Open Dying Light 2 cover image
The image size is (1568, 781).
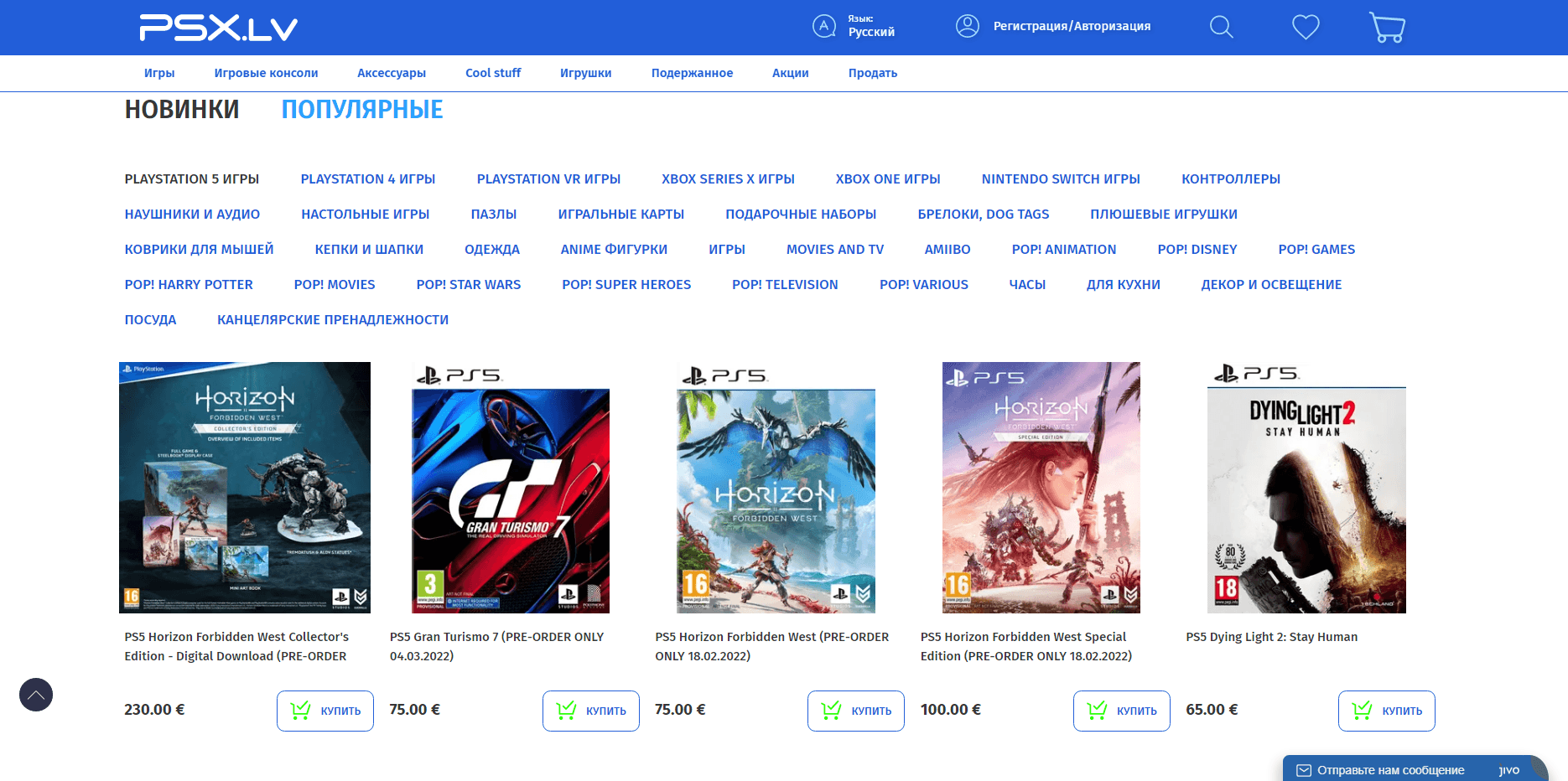pos(1306,488)
